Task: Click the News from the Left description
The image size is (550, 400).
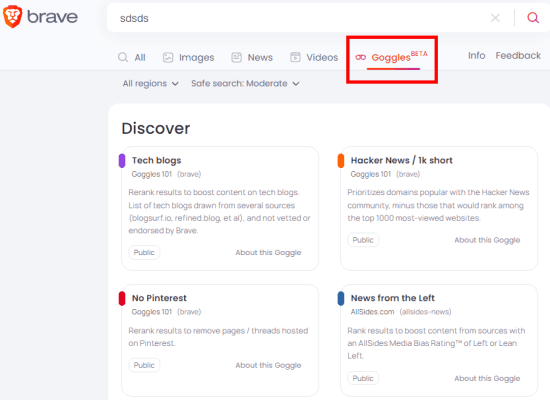Action: [436, 343]
